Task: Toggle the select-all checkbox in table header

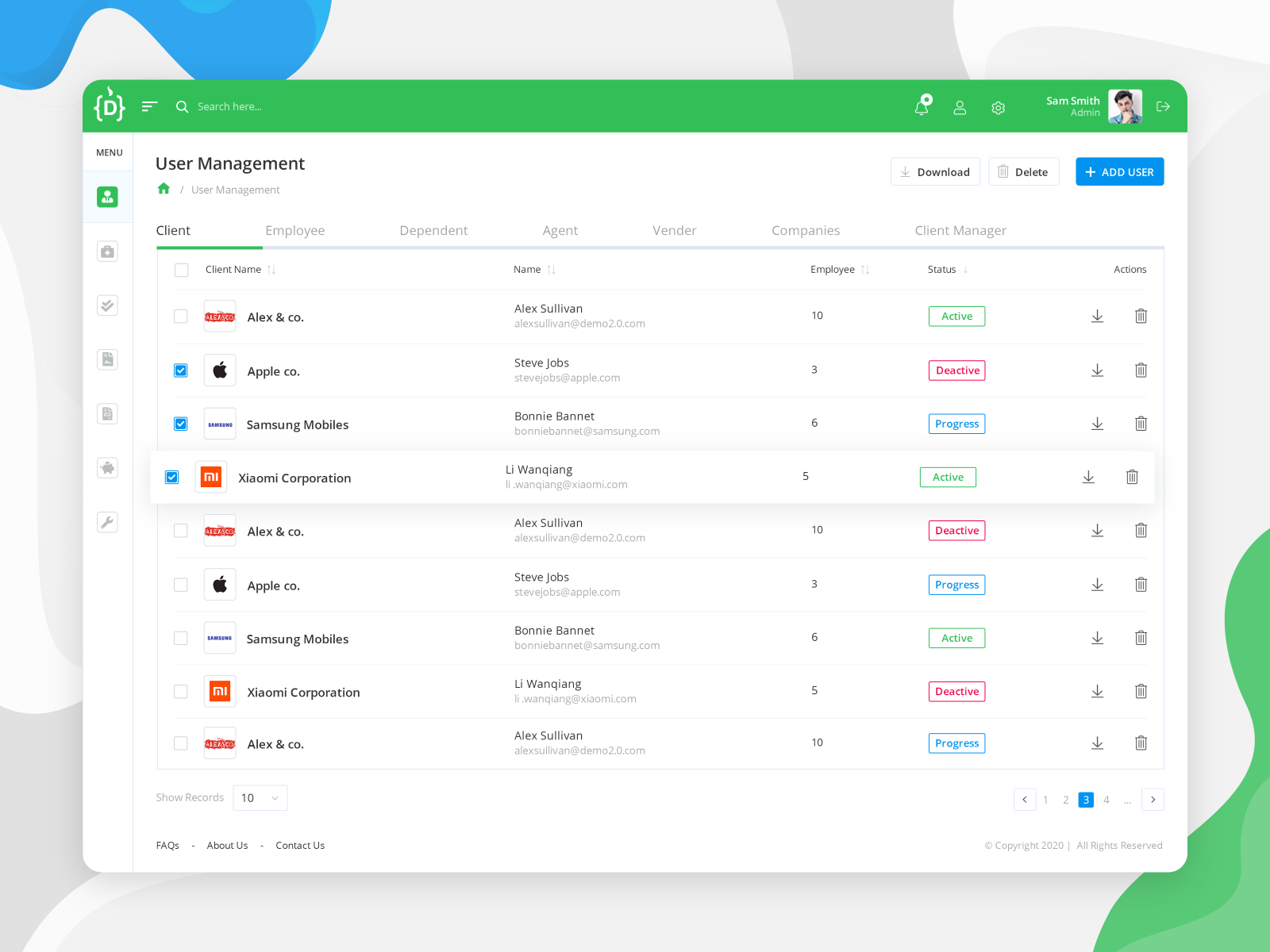Action: (x=181, y=270)
